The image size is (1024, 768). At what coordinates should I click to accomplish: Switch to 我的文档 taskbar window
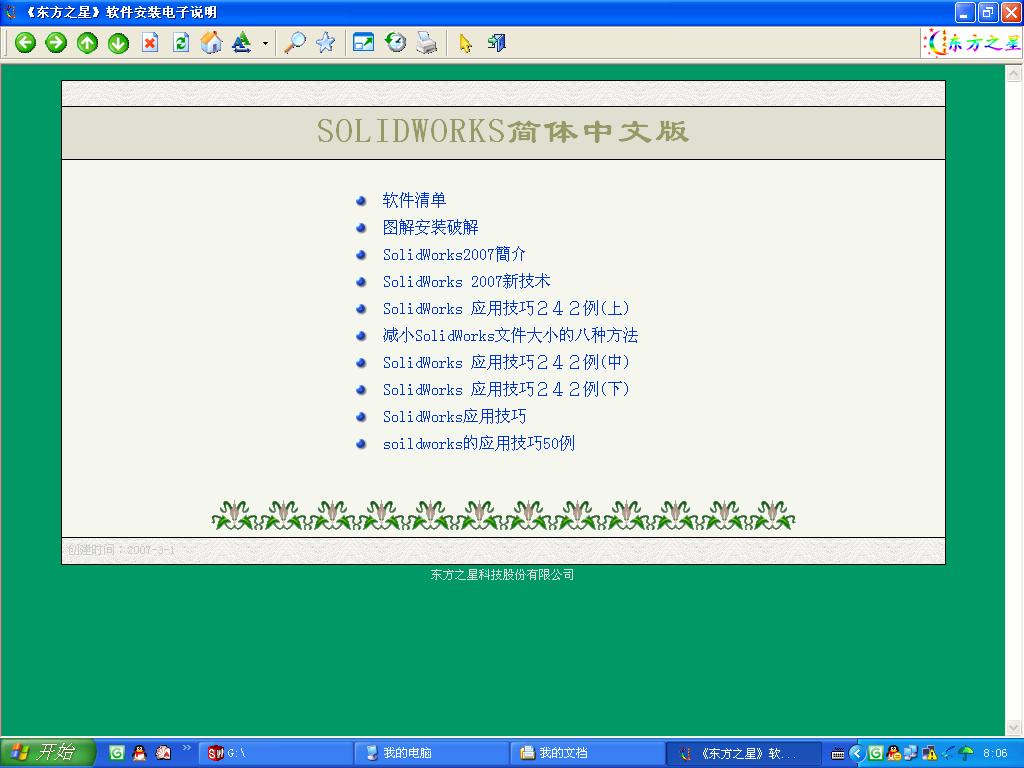tap(587, 753)
